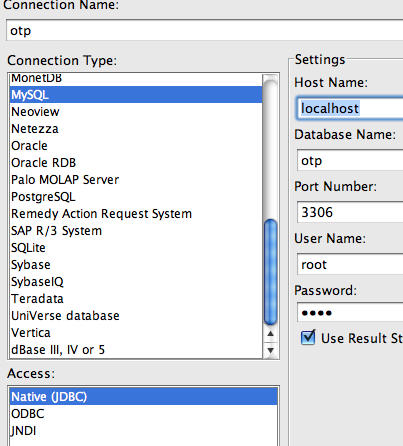
Task: Pick Vertica connection type
Action: (x=136, y=333)
